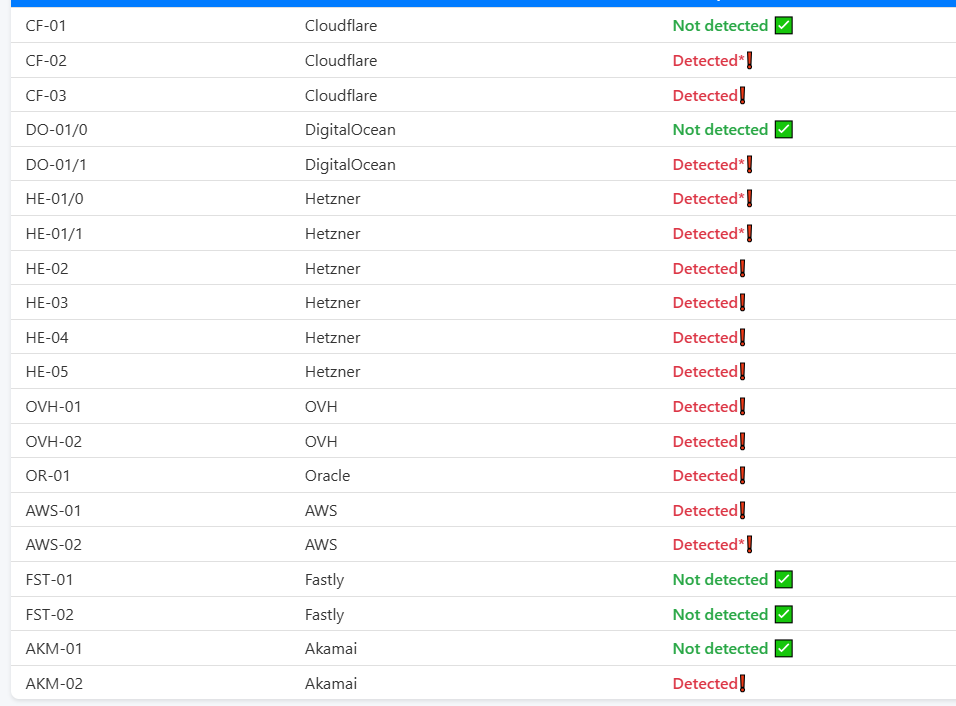
Task: Click the DigitalOcean cell in DO-01/1 row
Action: 350,165
